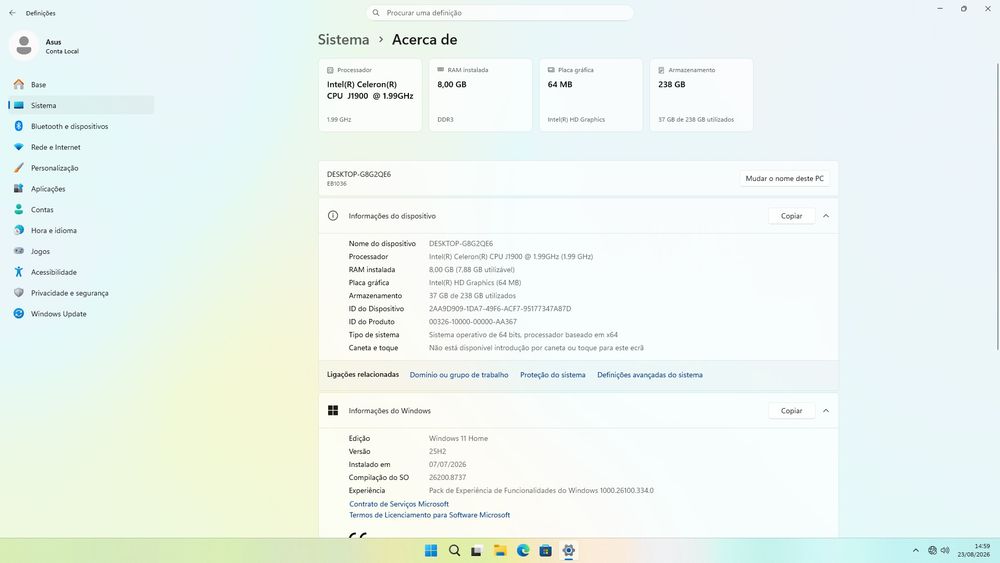Click the clock and date in taskbar
Viewport: 1000px width, 563px height.
[974, 550]
